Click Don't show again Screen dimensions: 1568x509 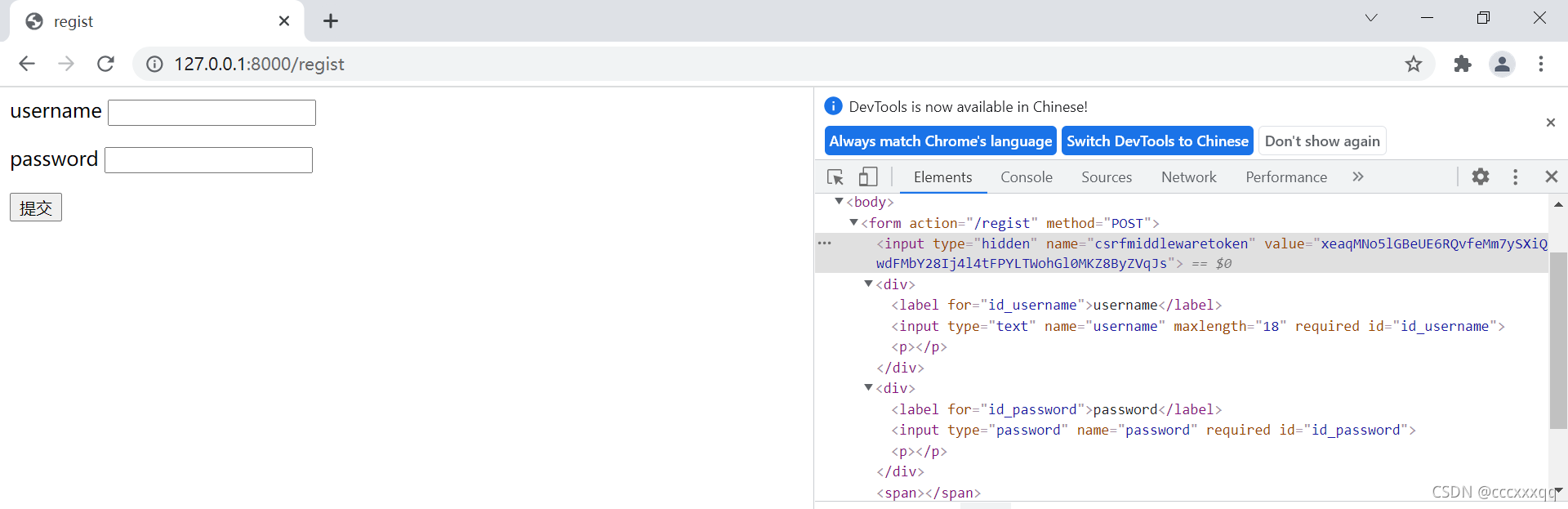pyautogui.click(x=1322, y=141)
